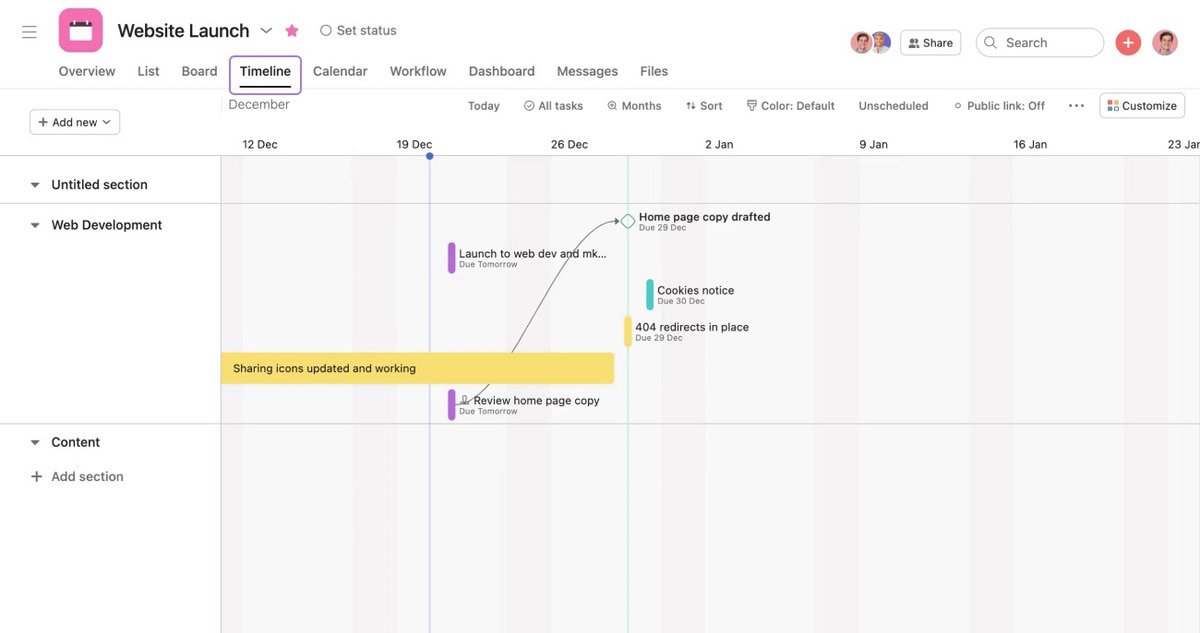
Task: Toggle the favorite star for the project
Action: click(x=292, y=31)
